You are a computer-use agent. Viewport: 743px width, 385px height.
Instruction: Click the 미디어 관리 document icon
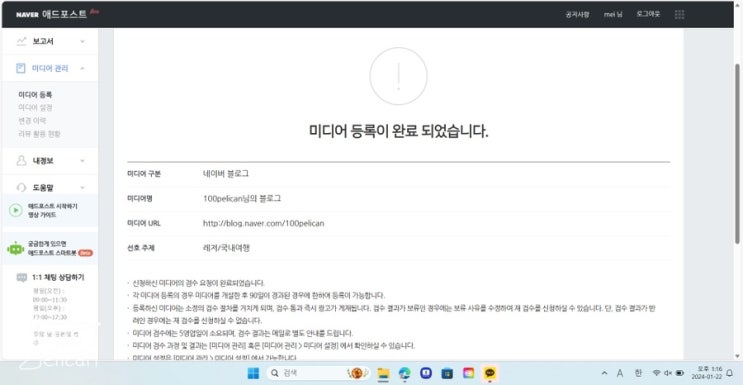pos(20,68)
